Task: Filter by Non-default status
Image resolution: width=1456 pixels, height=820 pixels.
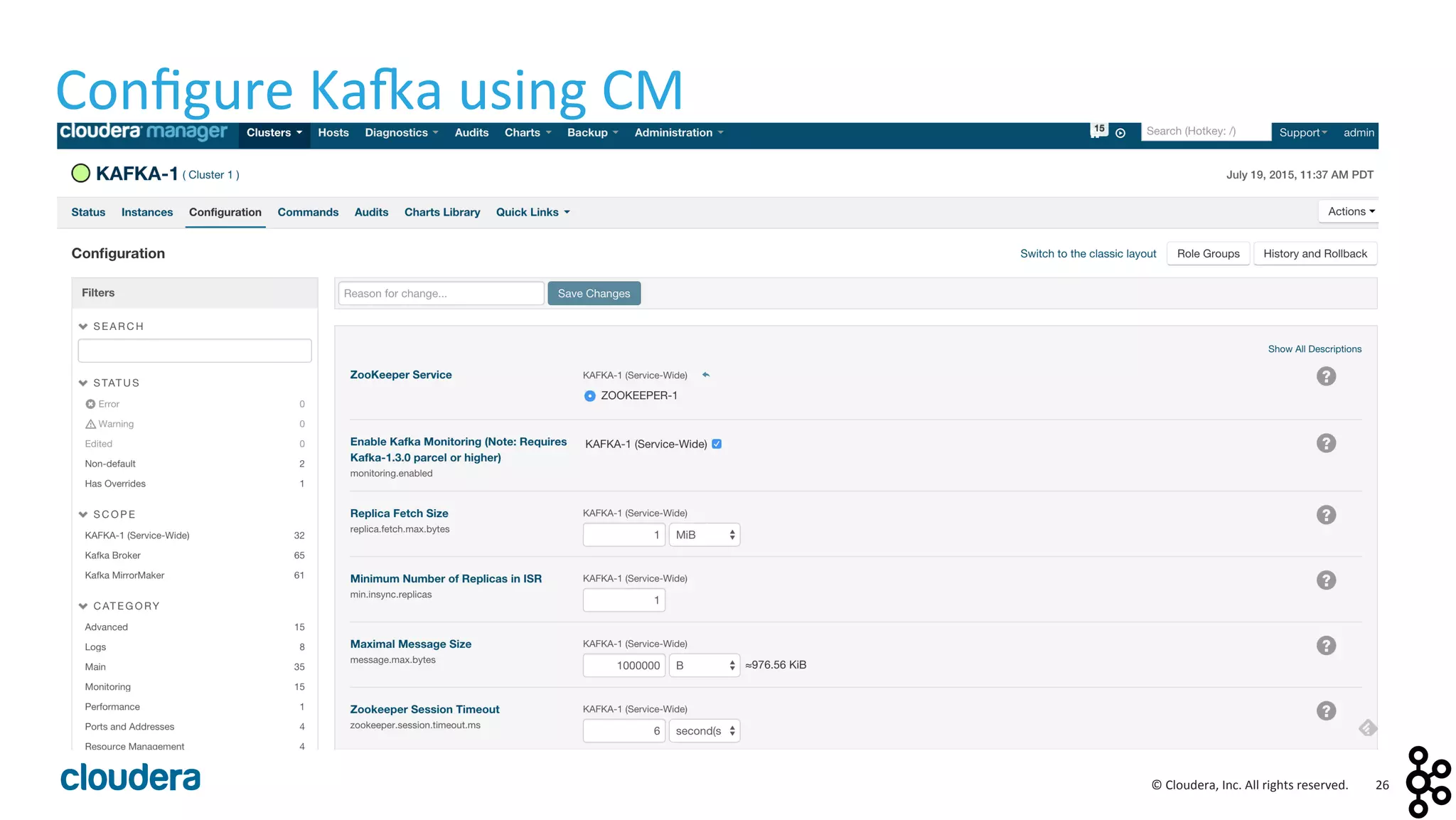Action: coord(195,464)
